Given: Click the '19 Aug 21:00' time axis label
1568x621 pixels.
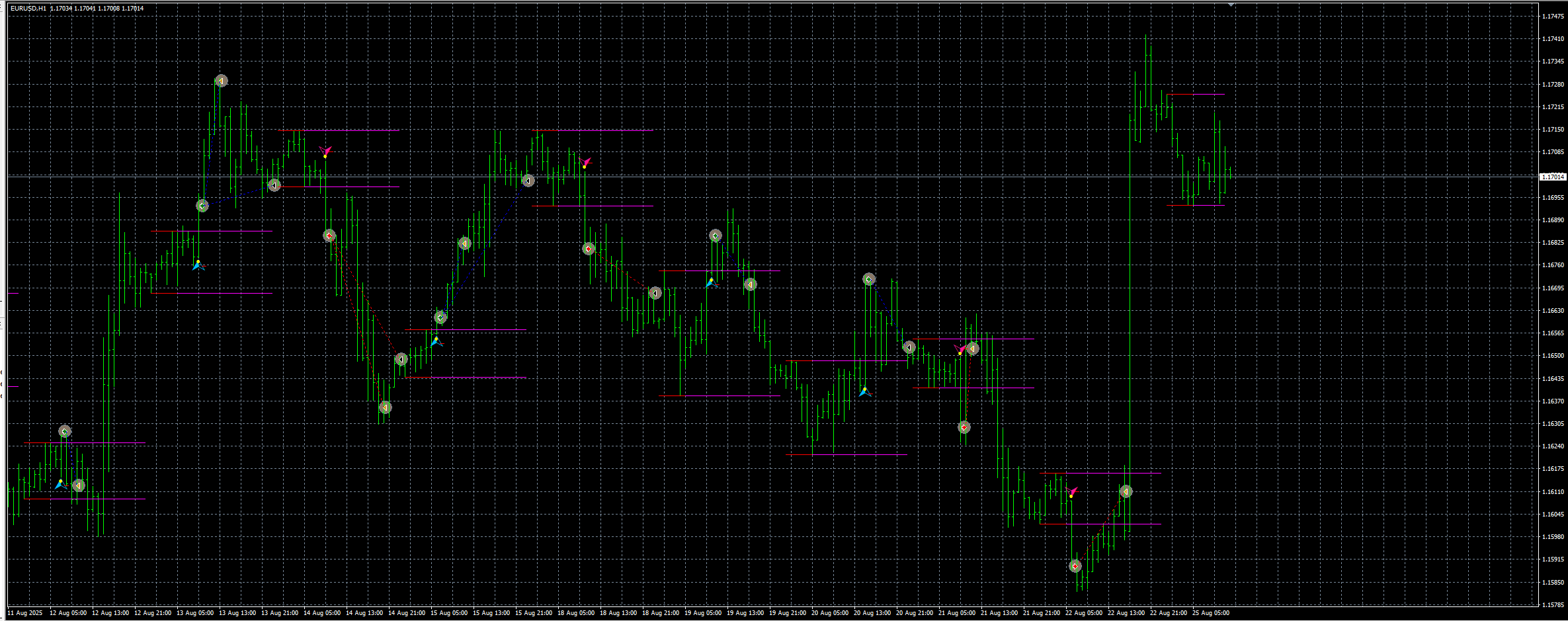Looking at the screenshot, I should [788, 613].
